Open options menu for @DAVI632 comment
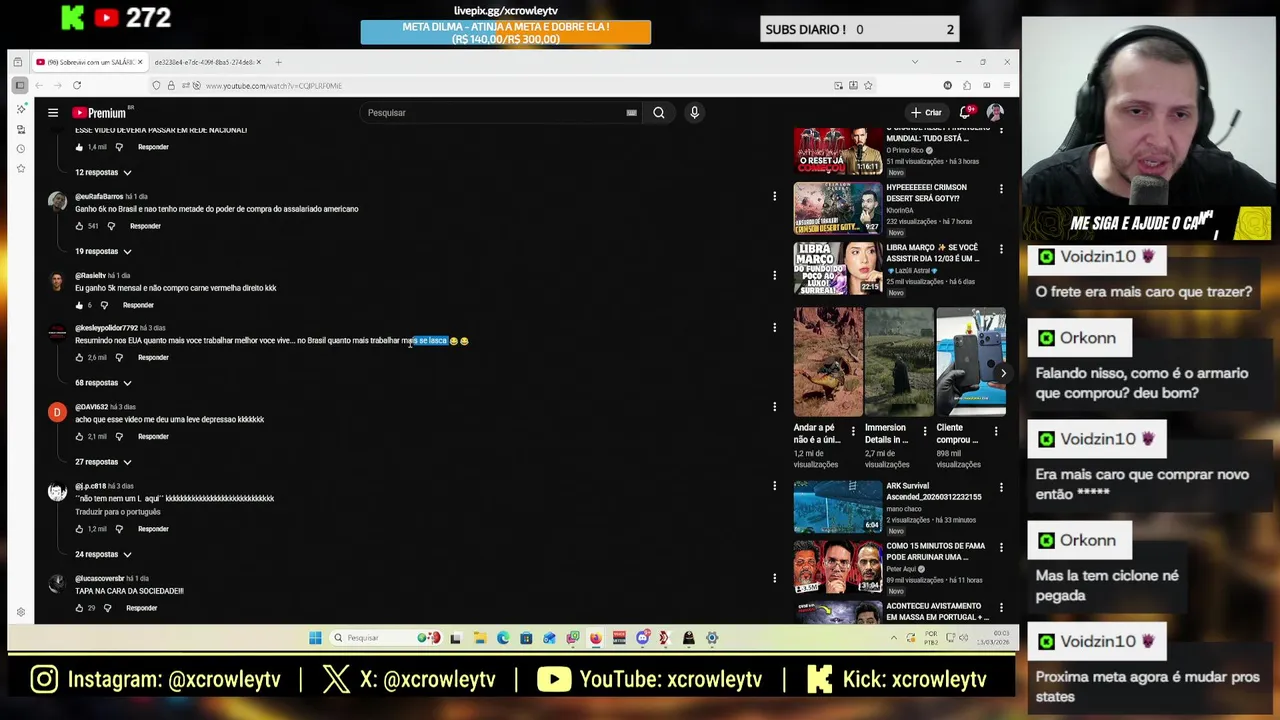 click(x=774, y=406)
